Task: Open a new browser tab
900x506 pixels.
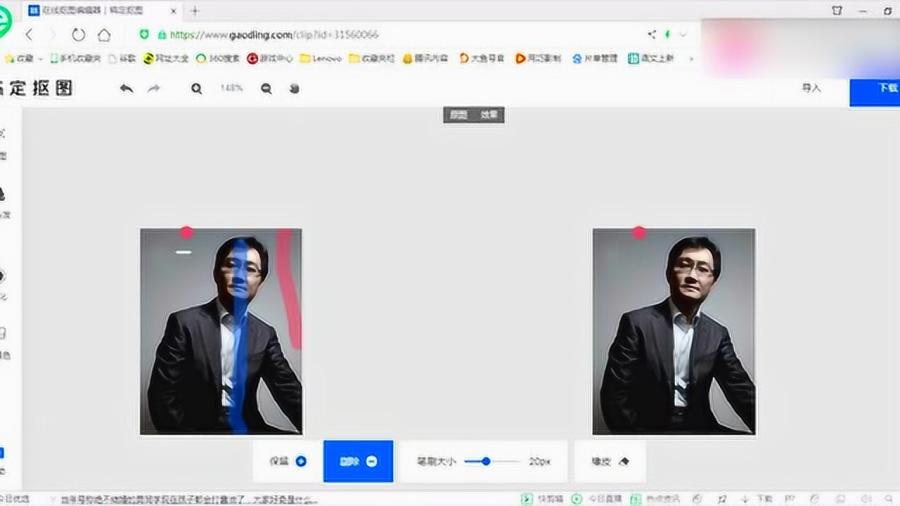Action: tap(195, 10)
